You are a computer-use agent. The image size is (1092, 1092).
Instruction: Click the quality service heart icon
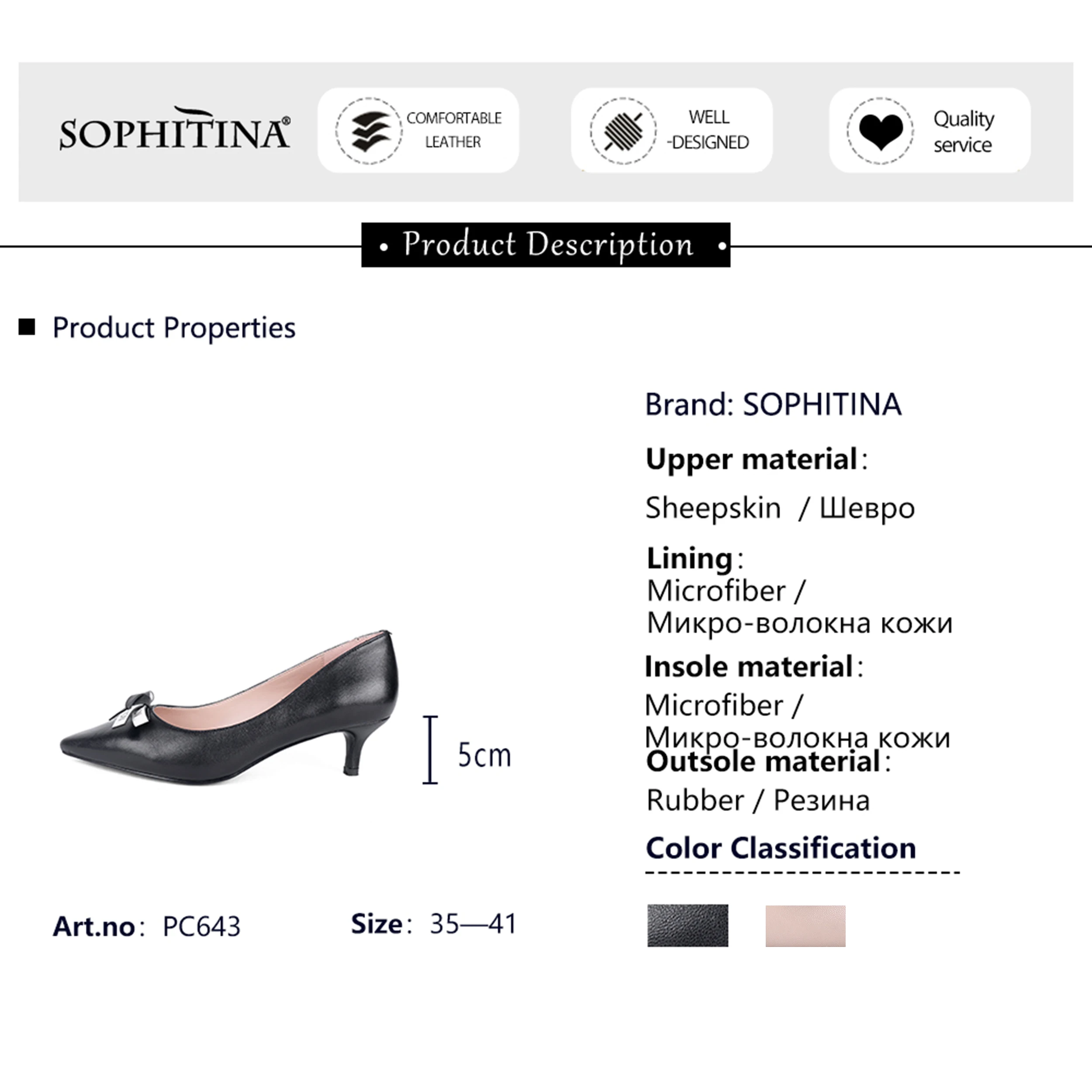coord(880,131)
